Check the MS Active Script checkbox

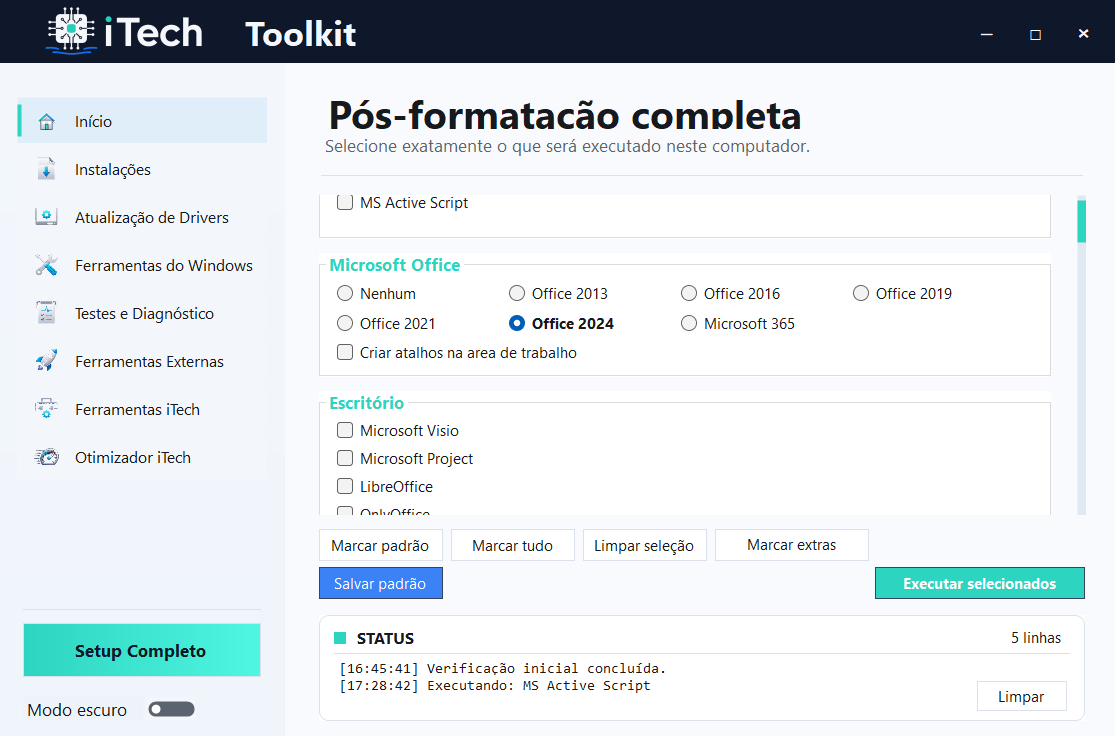[345, 203]
